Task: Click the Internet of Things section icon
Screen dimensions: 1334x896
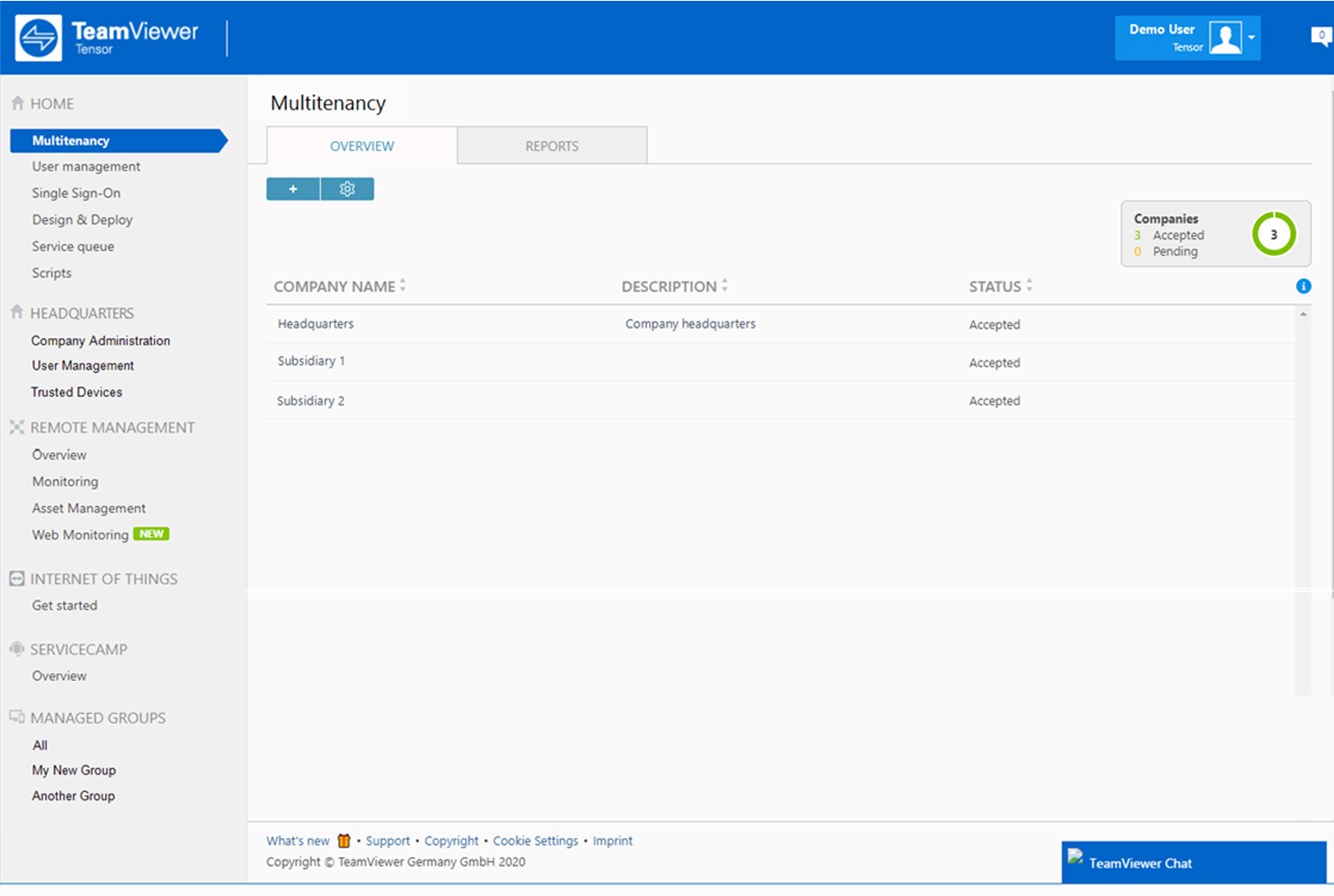Action: pyautogui.click(x=16, y=578)
